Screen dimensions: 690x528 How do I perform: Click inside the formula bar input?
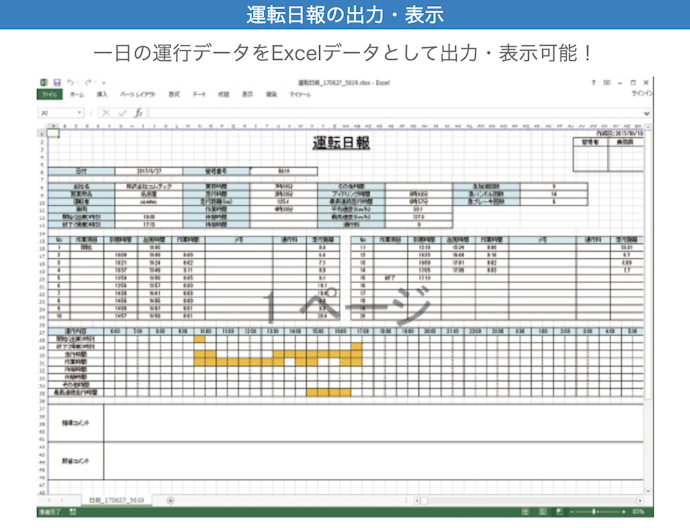(x=395, y=113)
